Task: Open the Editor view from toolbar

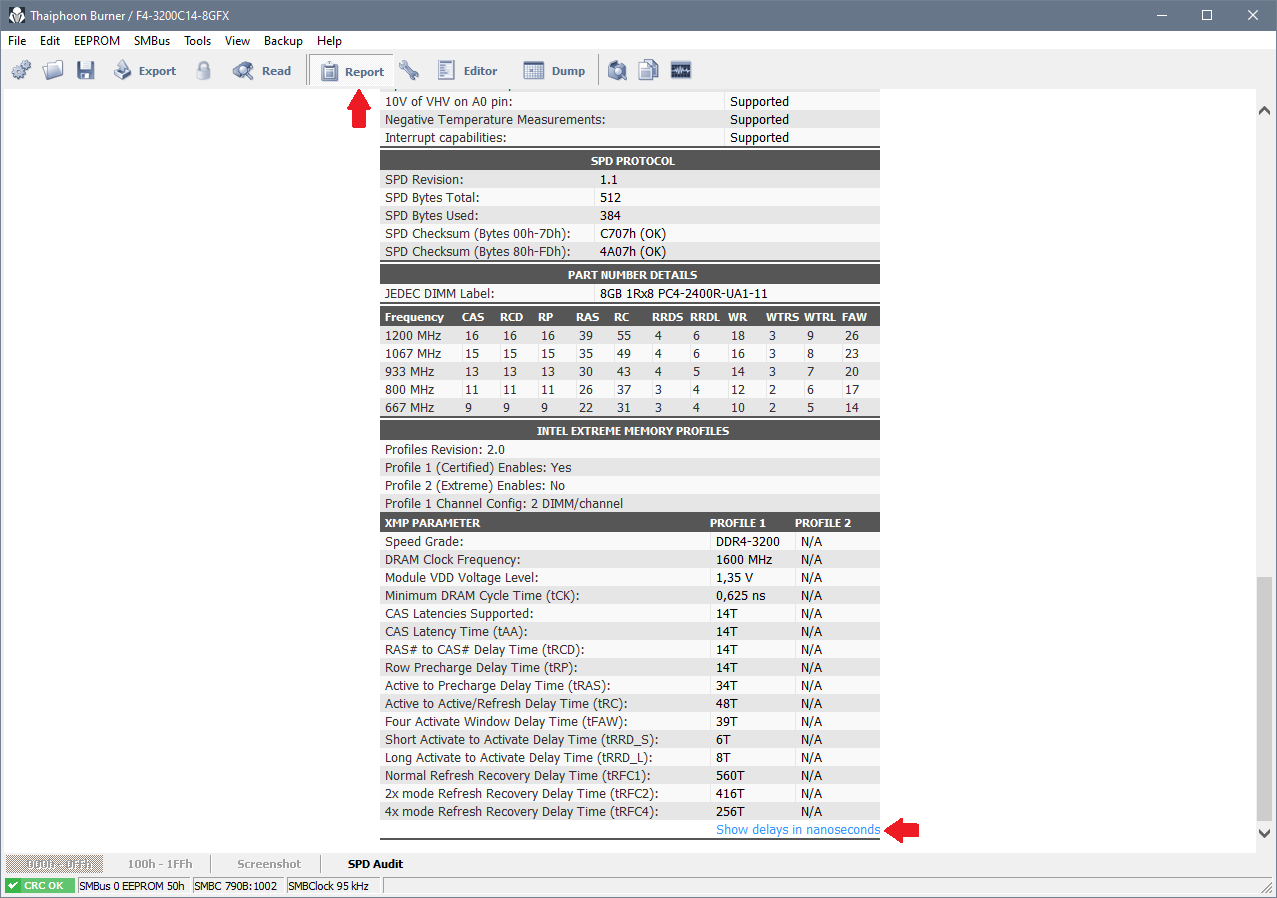Action: pyautogui.click(x=467, y=71)
